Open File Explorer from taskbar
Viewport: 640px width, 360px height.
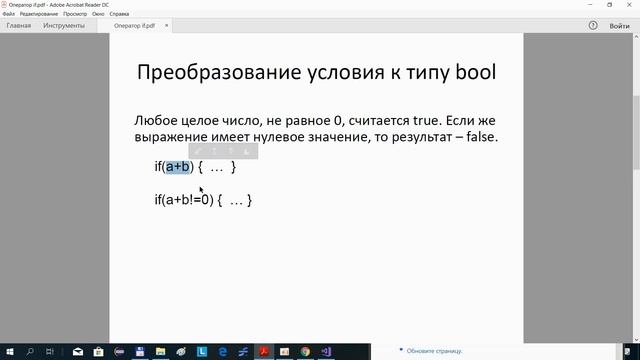(160, 351)
